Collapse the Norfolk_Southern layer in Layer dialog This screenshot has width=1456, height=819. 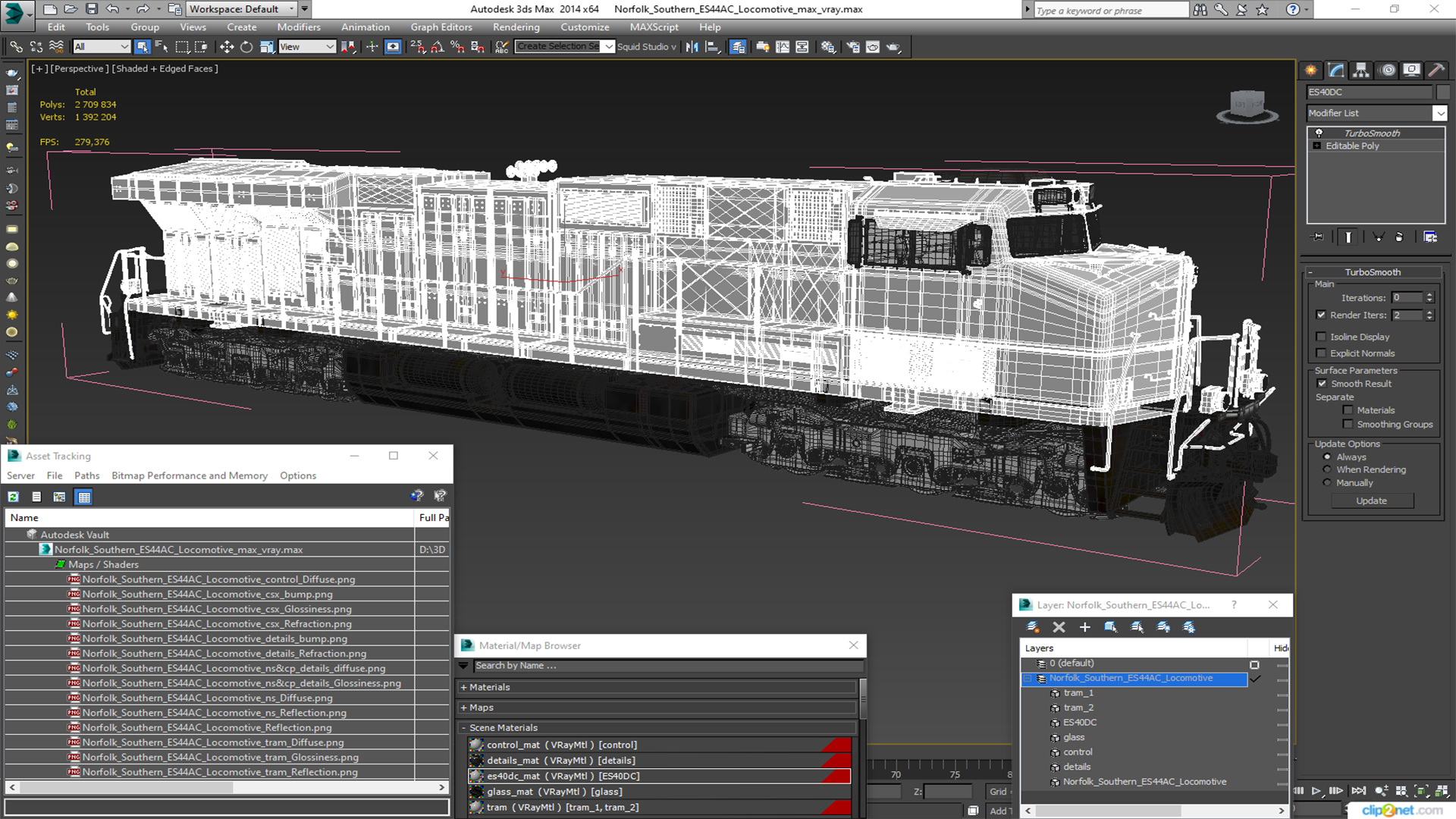click(1028, 678)
